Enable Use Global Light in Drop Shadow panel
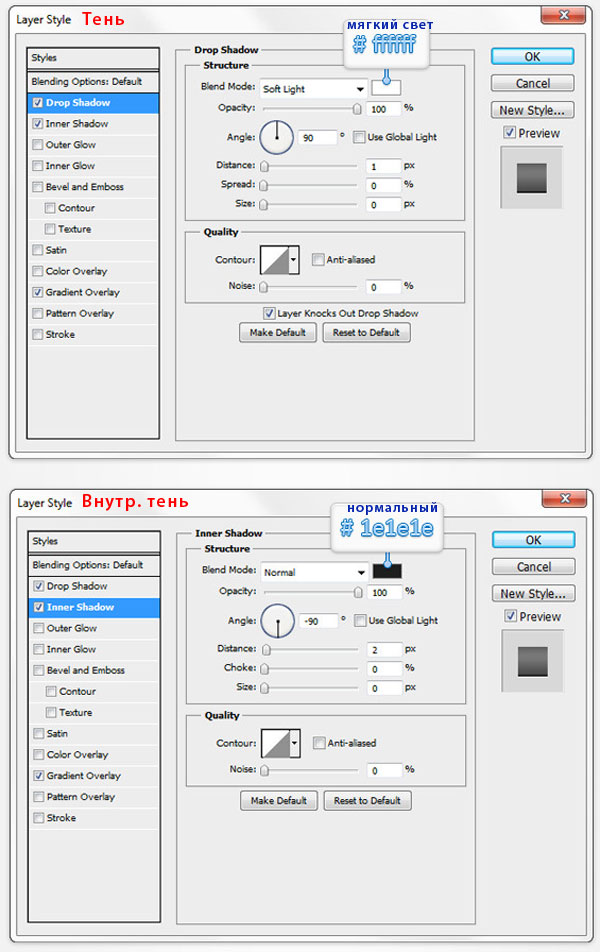600x952 pixels. coord(359,137)
